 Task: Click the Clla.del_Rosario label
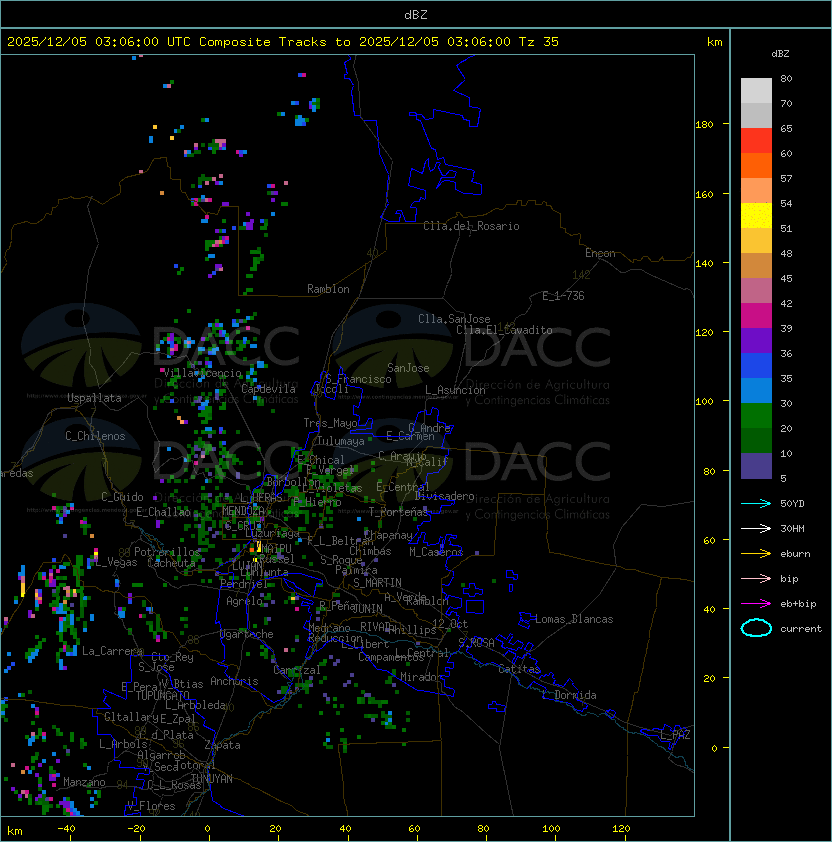(x=471, y=226)
